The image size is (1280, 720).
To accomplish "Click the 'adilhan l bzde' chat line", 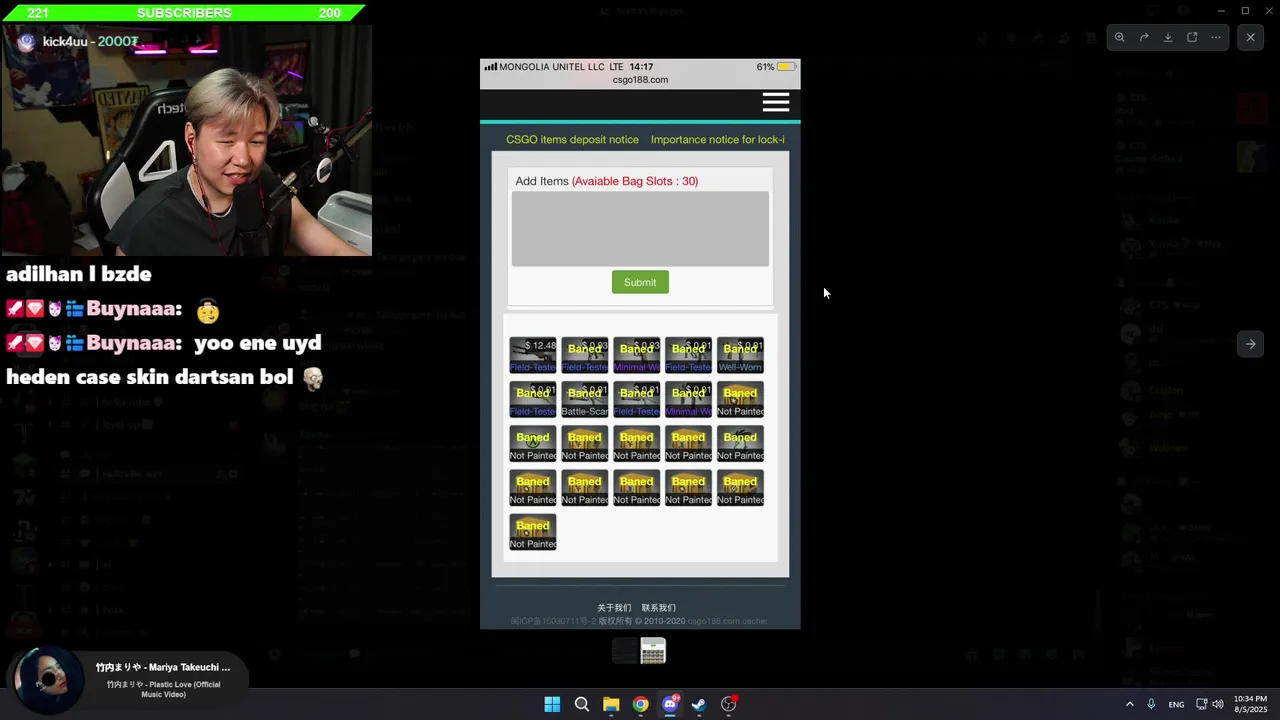I will (79, 274).
